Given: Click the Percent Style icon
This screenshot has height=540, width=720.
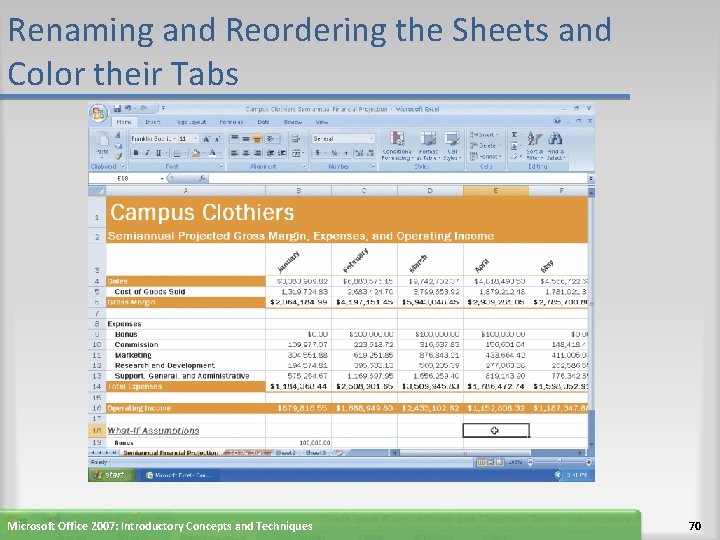Looking at the screenshot, I should [334, 153].
